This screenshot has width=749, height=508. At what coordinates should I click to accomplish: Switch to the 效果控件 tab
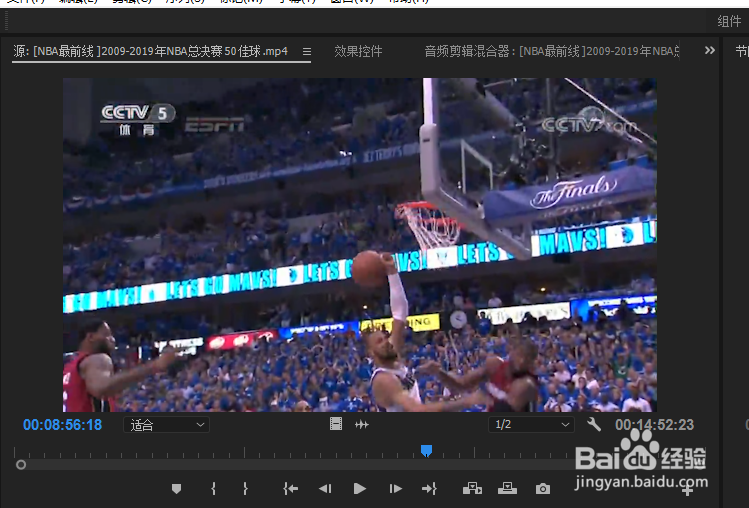coord(358,51)
